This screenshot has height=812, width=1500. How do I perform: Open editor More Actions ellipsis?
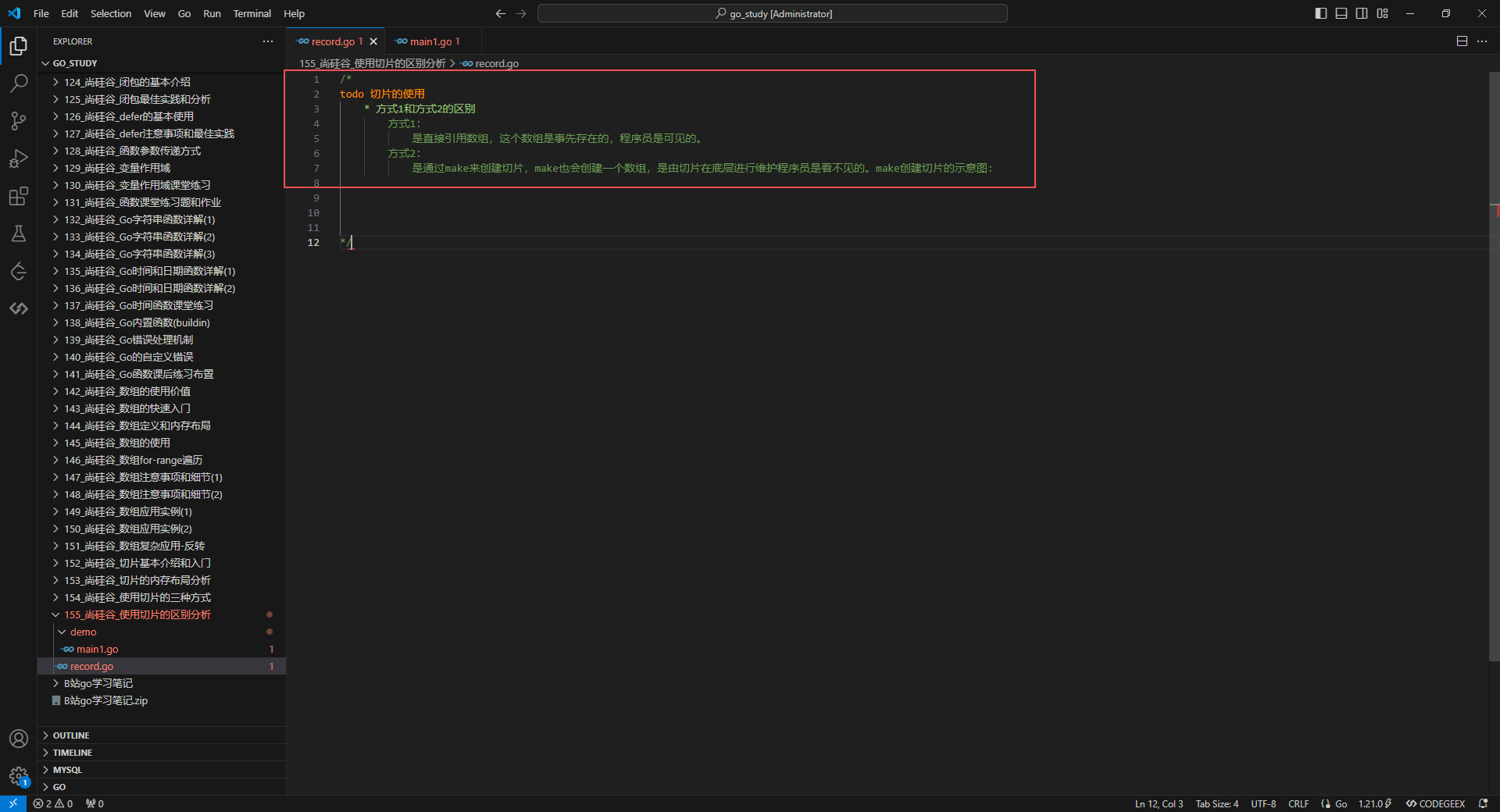1482,41
